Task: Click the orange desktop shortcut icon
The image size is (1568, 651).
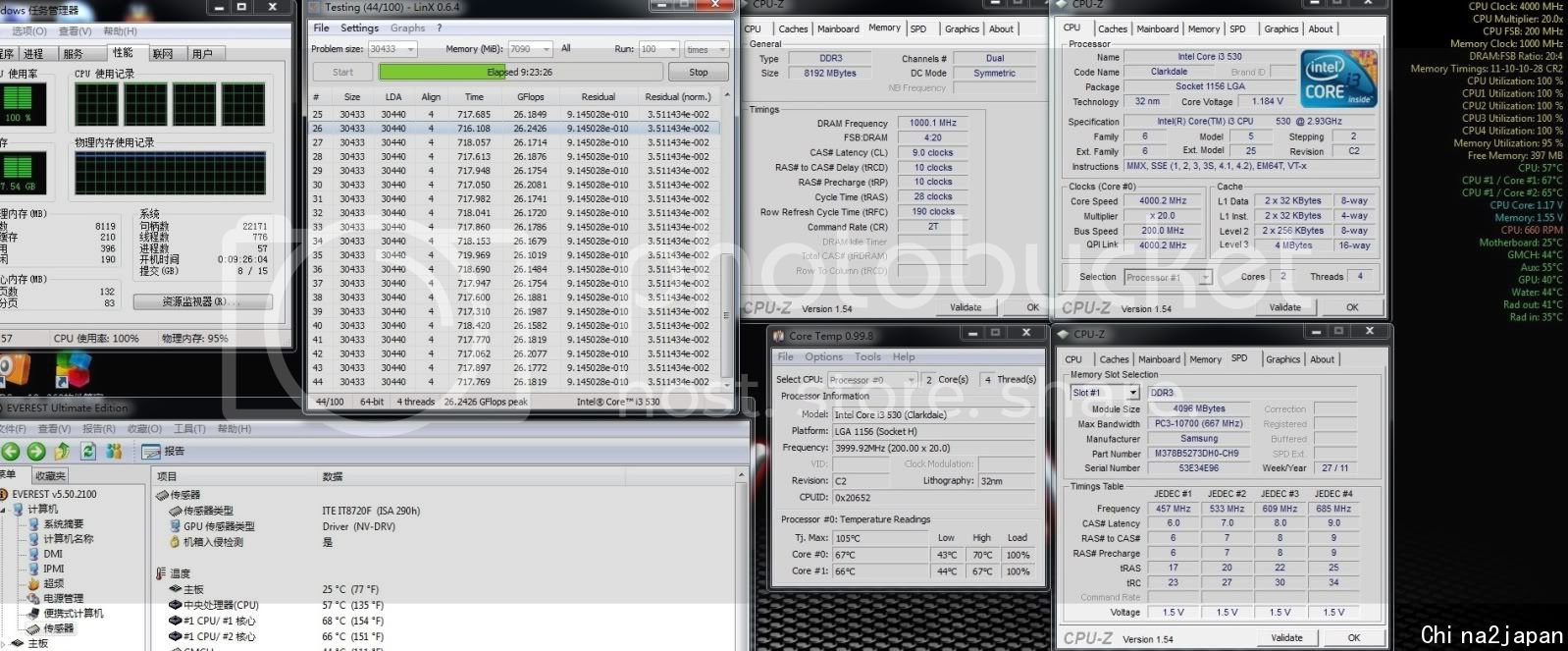Action: point(12,371)
